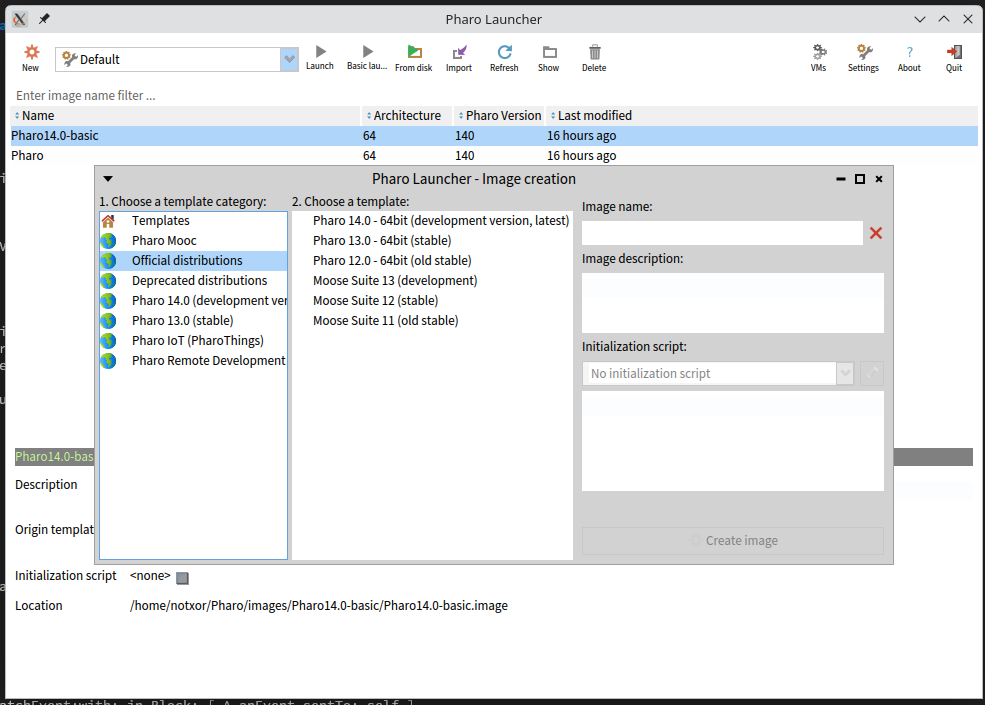
Task: Select the Pharo Mooc template category
Action: coord(164,241)
